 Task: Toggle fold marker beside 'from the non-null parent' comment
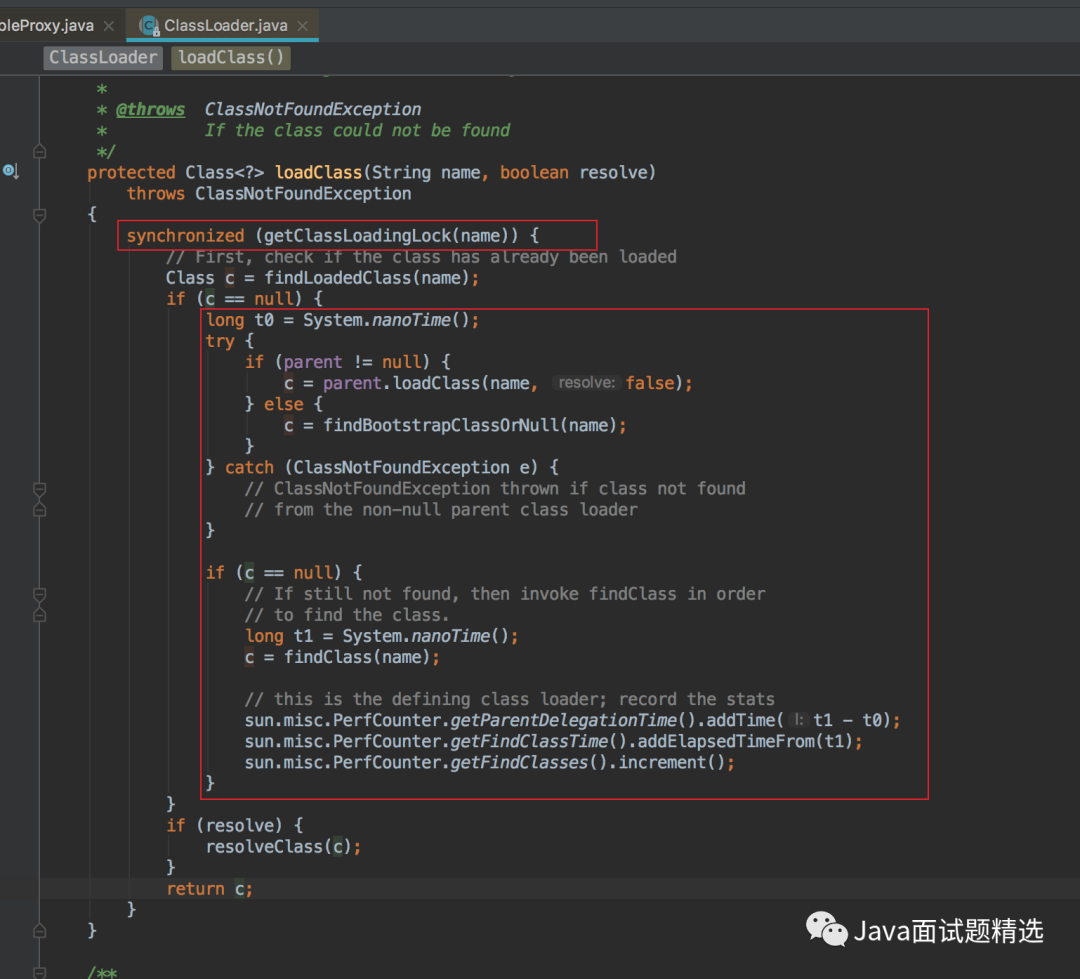pos(40,510)
